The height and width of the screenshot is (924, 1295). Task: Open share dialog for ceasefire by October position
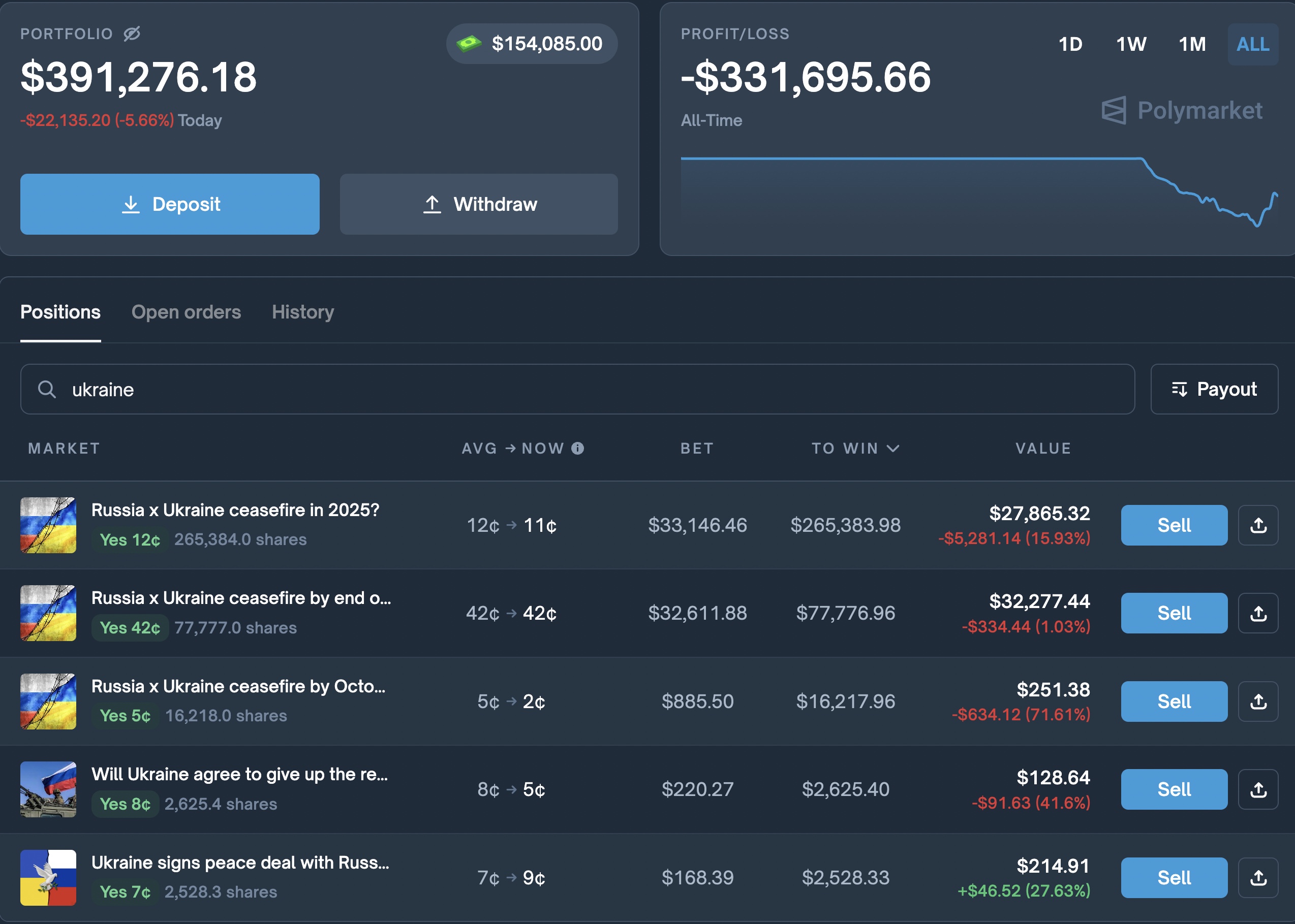click(x=1258, y=701)
